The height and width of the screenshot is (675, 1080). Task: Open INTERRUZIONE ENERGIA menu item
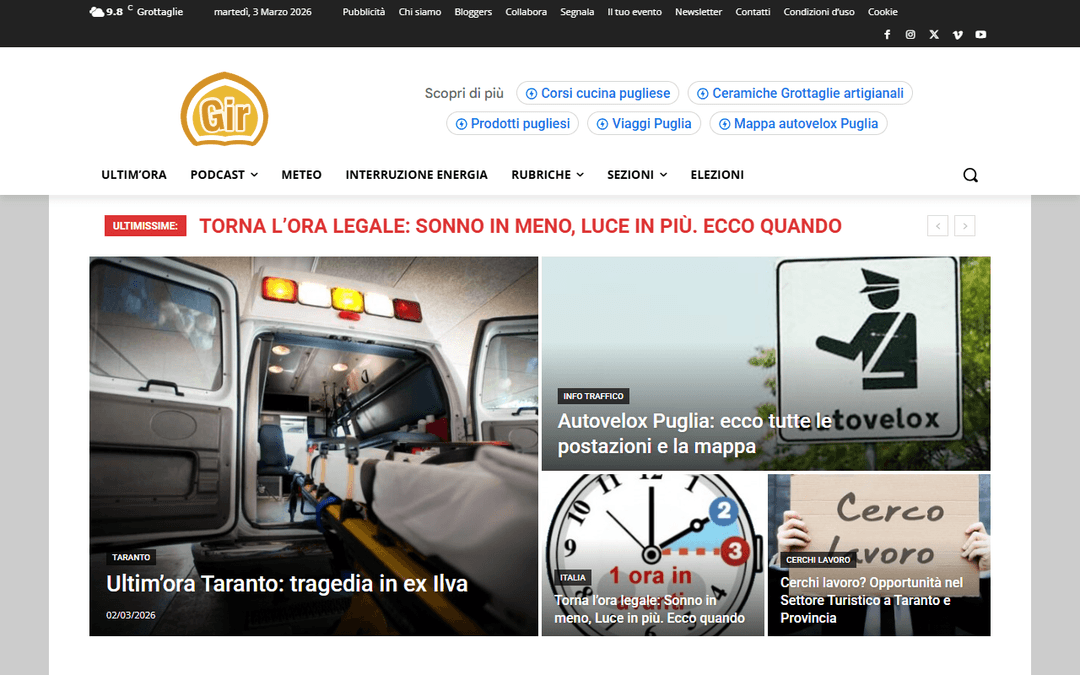pyautogui.click(x=416, y=175)
